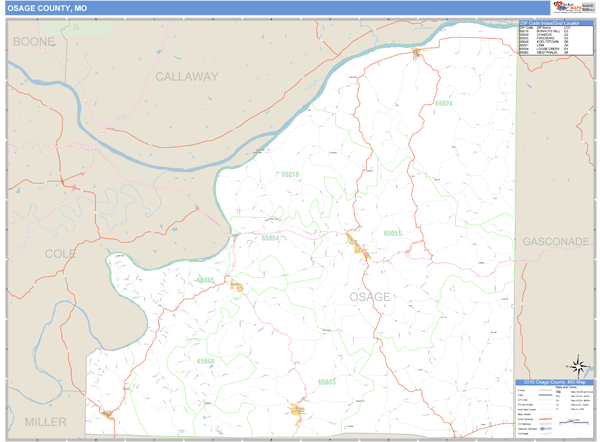Screen dimensions: 600x442
Task: Click the 2016 Osage County, MO Map legend title
Action: (x=555, y=381)
